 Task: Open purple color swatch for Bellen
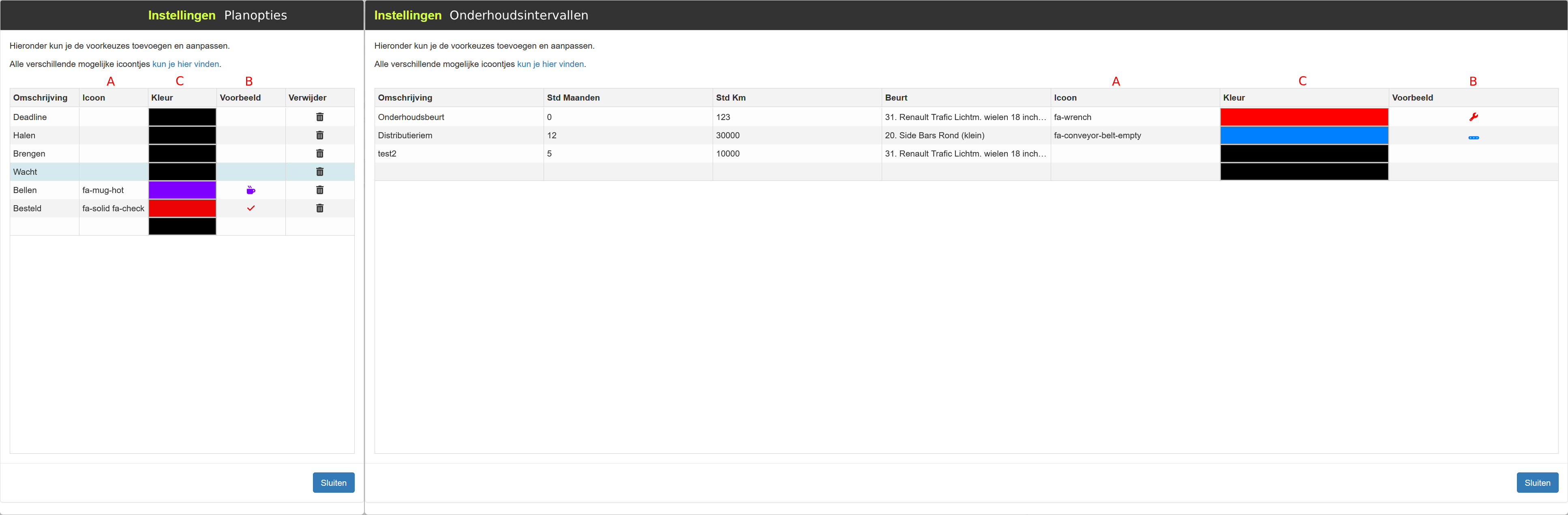tap(182, 190)
